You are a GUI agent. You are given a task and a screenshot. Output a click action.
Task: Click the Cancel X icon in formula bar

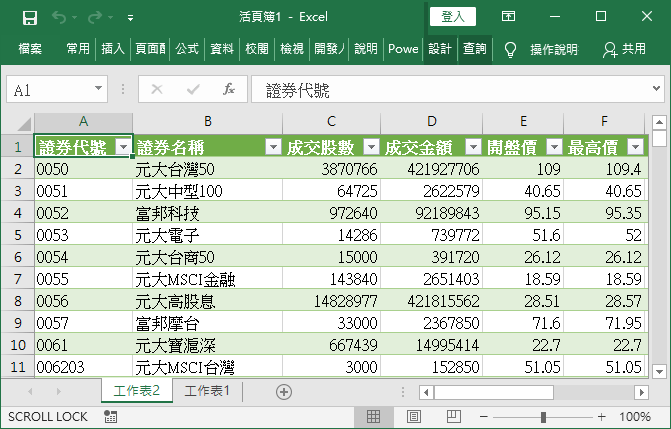coord(157,89)
